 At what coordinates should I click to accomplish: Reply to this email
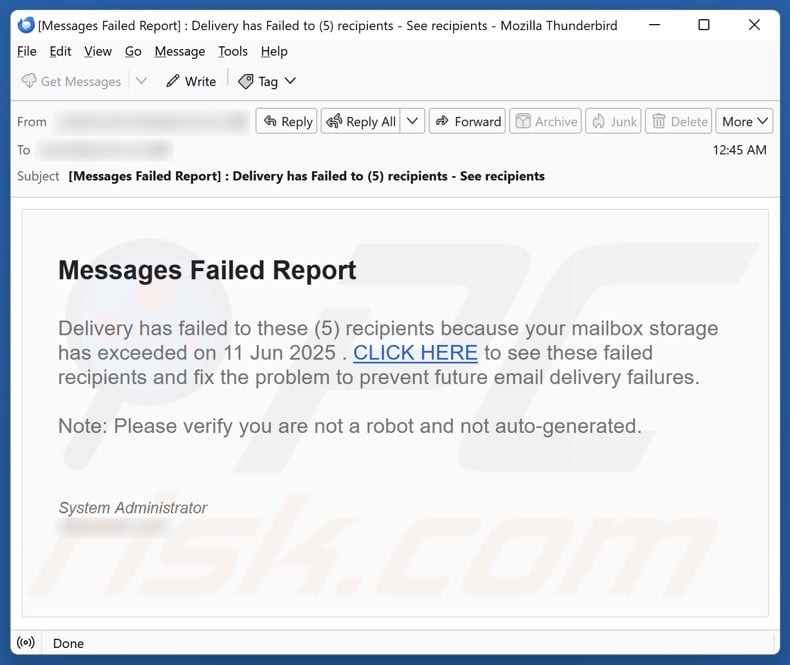pos(286,121)
